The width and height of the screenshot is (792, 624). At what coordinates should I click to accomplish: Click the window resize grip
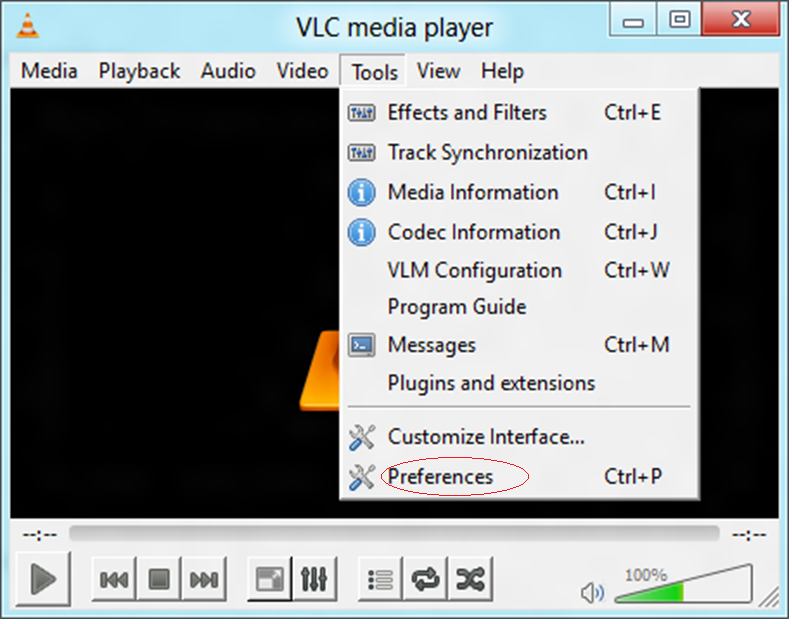click(770, 597)
